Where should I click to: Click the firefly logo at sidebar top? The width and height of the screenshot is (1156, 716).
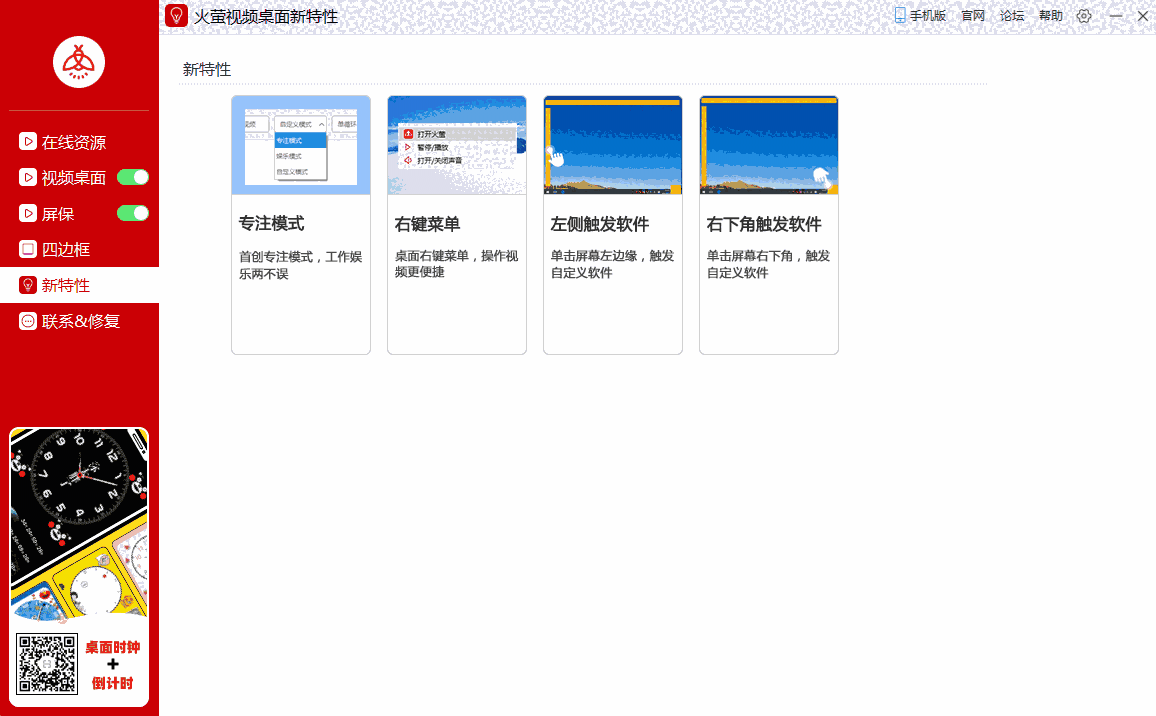[x=79, y=62]
